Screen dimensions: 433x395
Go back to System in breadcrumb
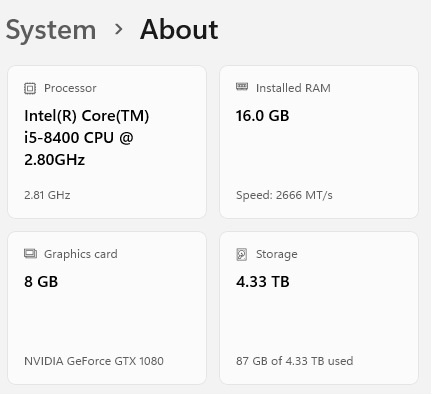point(51,30)
